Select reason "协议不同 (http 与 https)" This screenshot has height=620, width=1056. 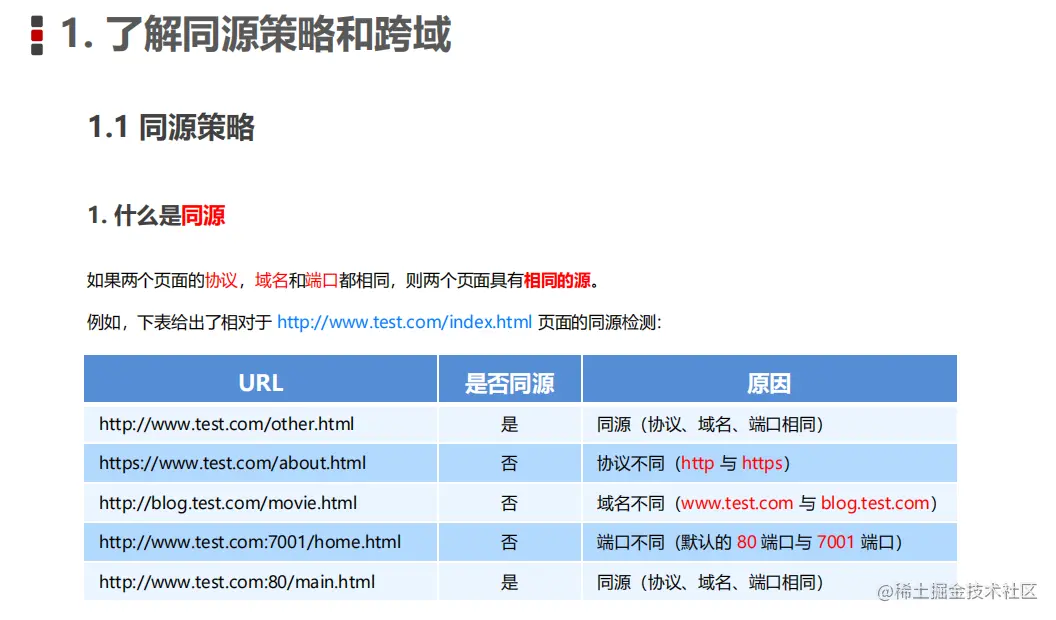coord(769,463)
